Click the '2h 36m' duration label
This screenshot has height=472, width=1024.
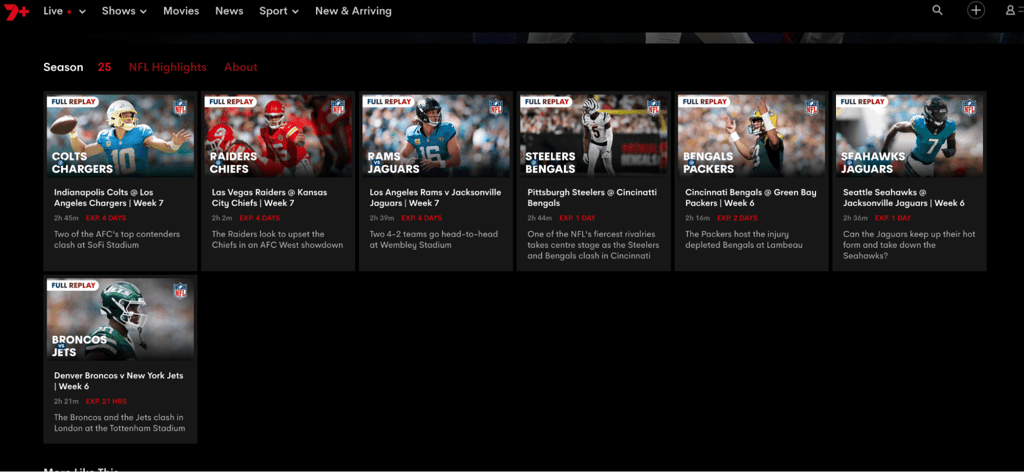855,218
